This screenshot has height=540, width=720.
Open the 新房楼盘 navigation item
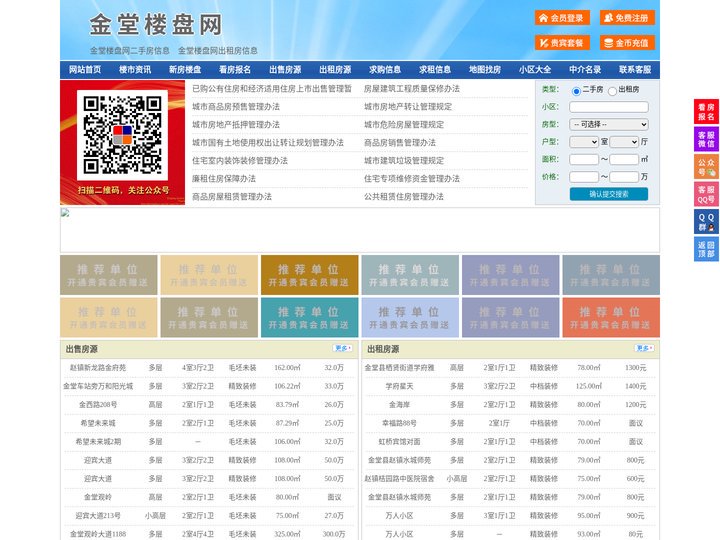[185, 70]
